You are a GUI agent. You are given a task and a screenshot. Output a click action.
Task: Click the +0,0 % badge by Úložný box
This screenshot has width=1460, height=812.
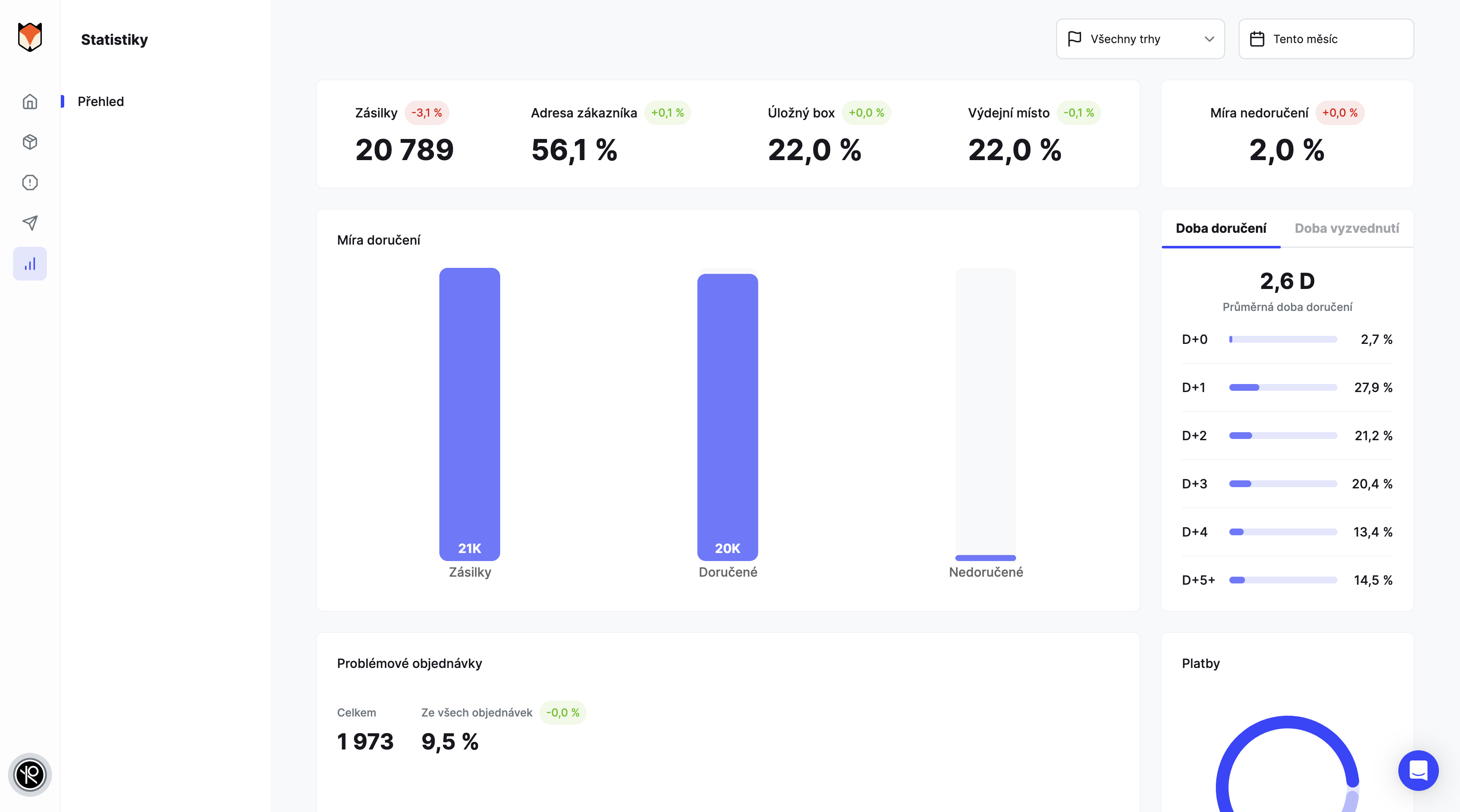point(866,113)
